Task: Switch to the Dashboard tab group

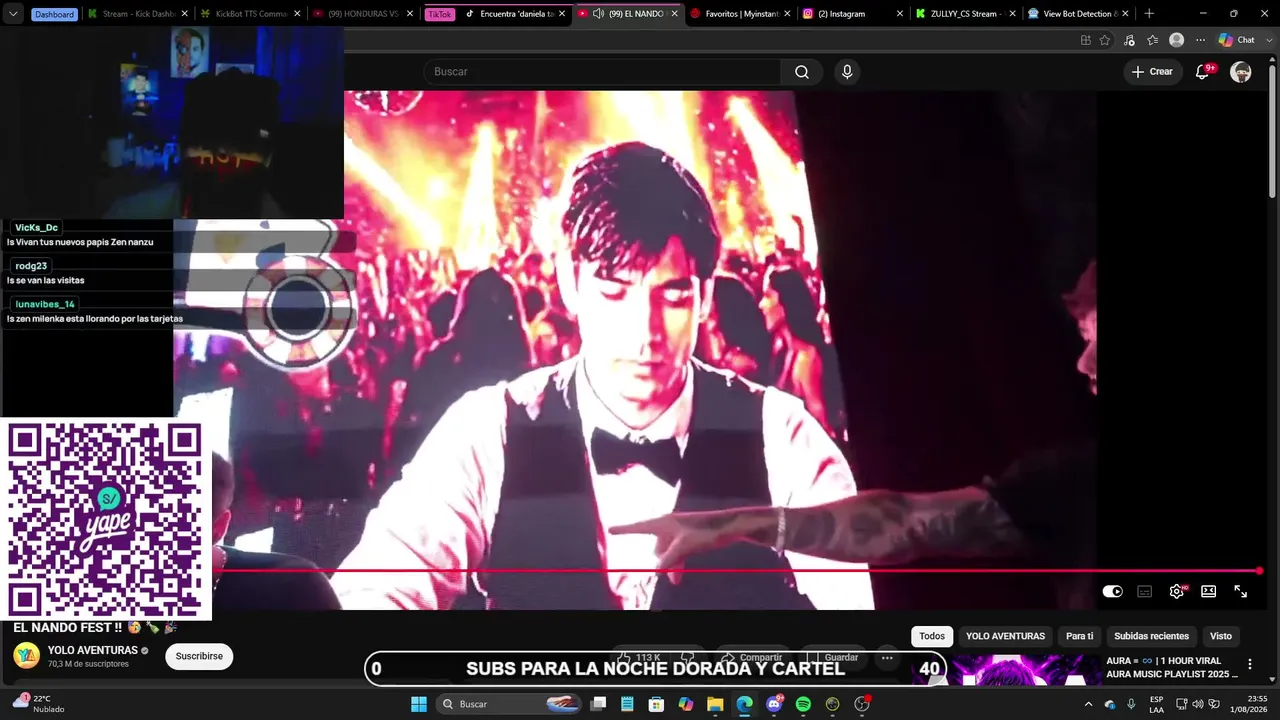Action: (54, 14)
